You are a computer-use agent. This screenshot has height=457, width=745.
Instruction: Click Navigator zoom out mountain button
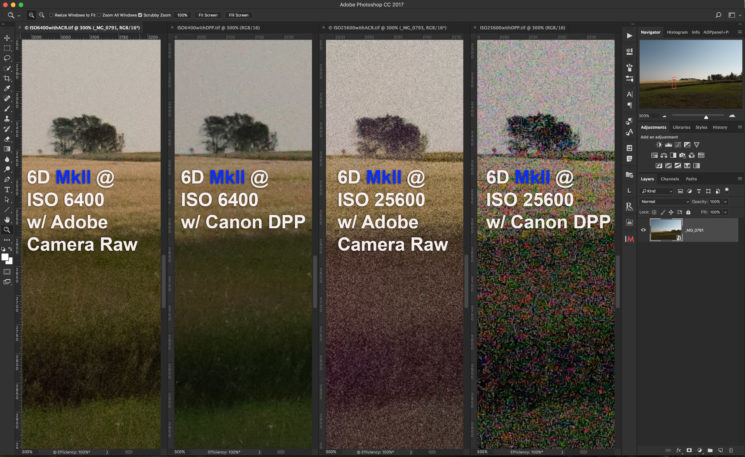pyautogui.click(x=664, y=116)
